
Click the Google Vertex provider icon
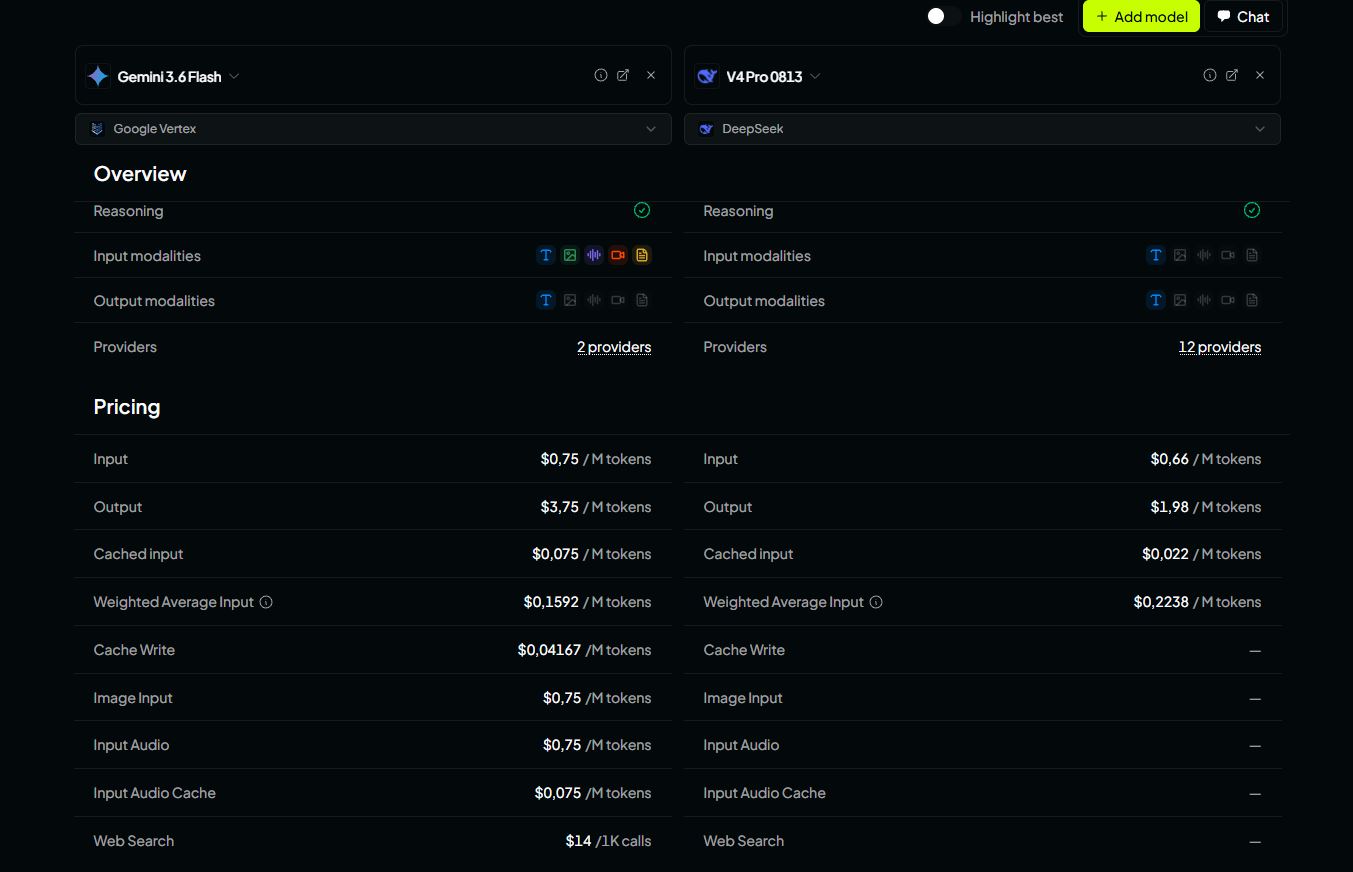coord(97,129)
